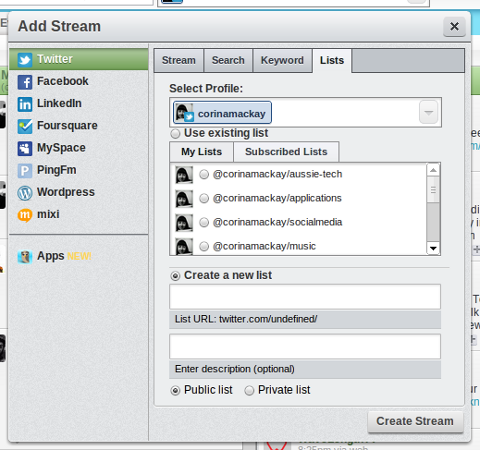
Task: Choose the music list radio button
Action: click(204, 246)
